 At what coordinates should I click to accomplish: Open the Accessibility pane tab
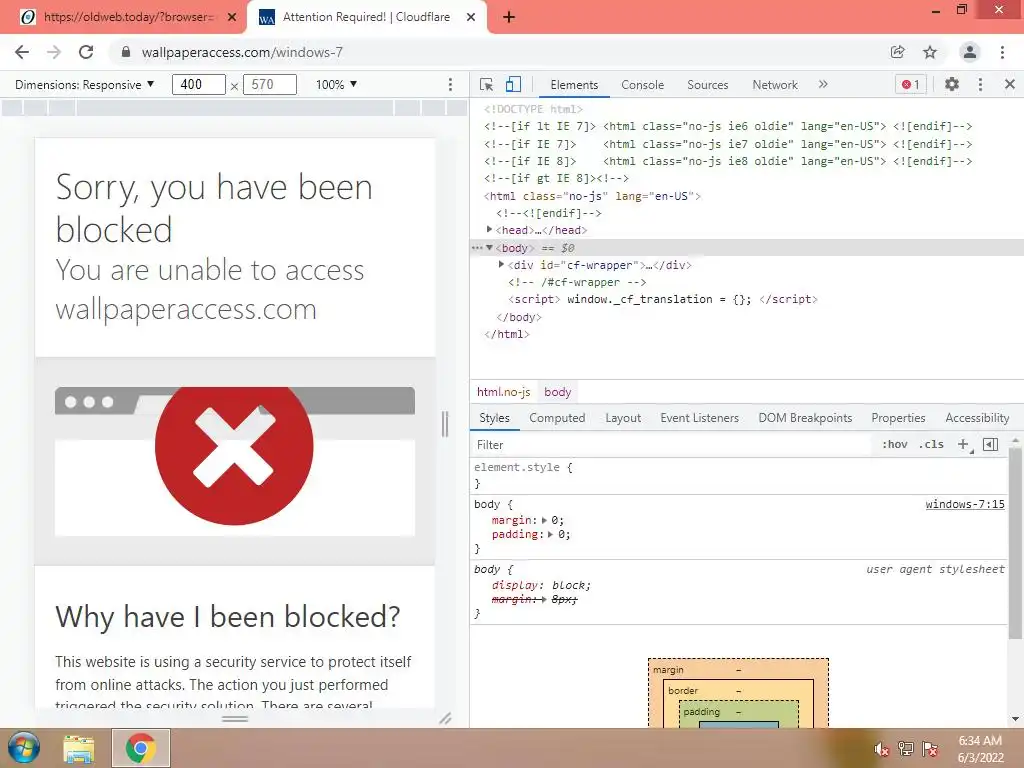(977, 418)
